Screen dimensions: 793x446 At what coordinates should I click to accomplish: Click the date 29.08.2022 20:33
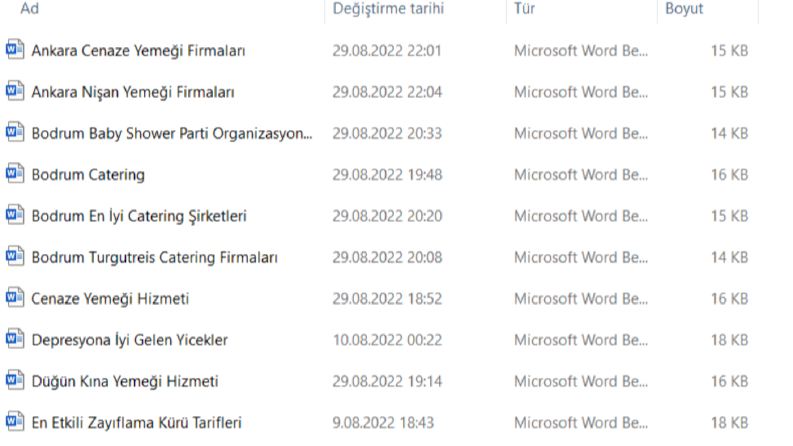[x=387, y=133]
